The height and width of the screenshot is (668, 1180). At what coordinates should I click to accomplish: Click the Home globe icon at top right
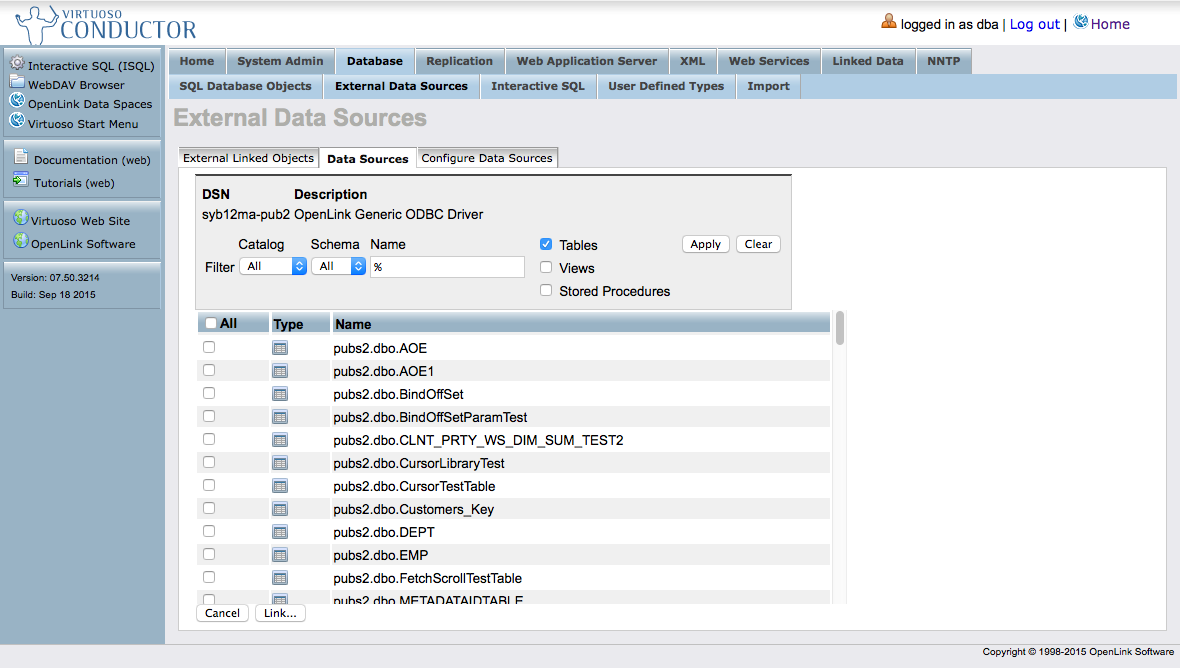pyautogui.click(x=1081, y=22)
